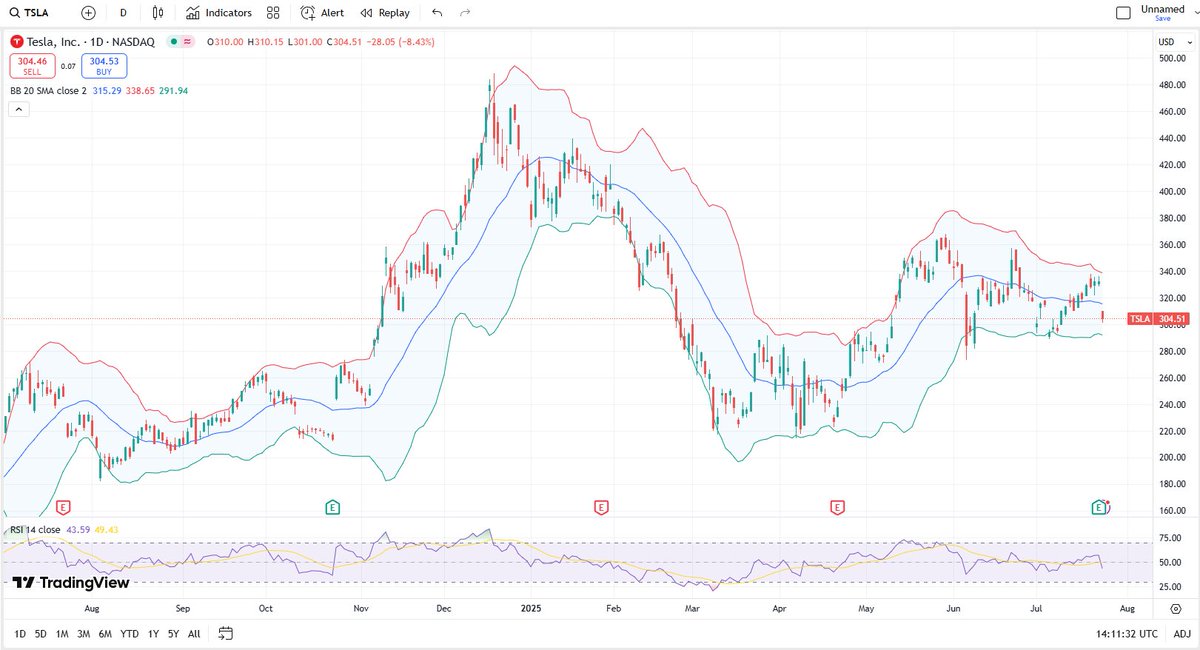Switch to the All date range
Viewport: 1200px width, 650px height.
tap(194, 634)
